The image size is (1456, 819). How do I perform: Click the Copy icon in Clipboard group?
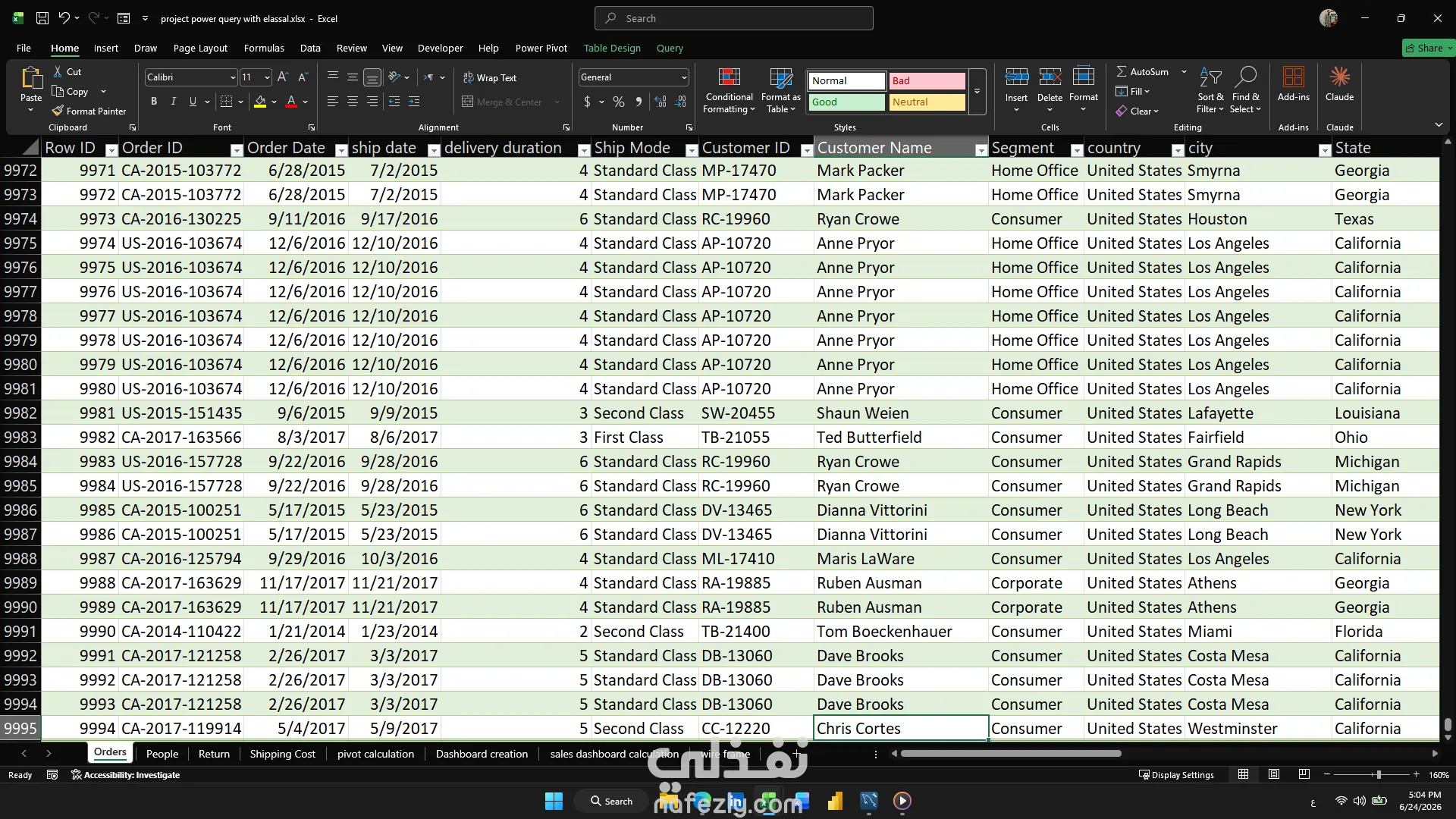[x=58, y=91]
